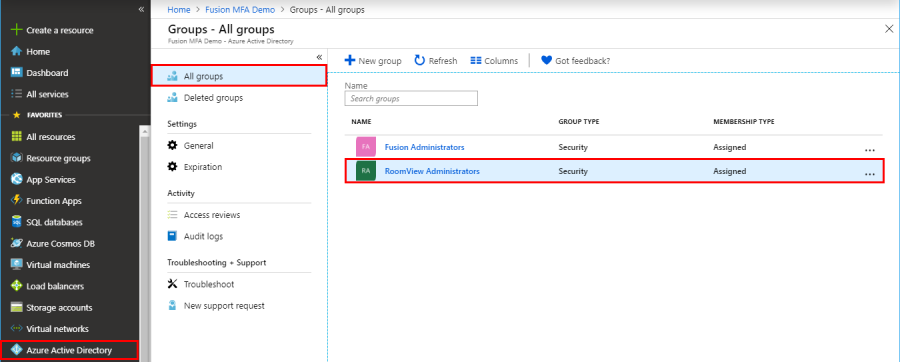Screen dimensions: 900x362
Task: Select All groups in the blade menu
Action: tap(239, 76)
